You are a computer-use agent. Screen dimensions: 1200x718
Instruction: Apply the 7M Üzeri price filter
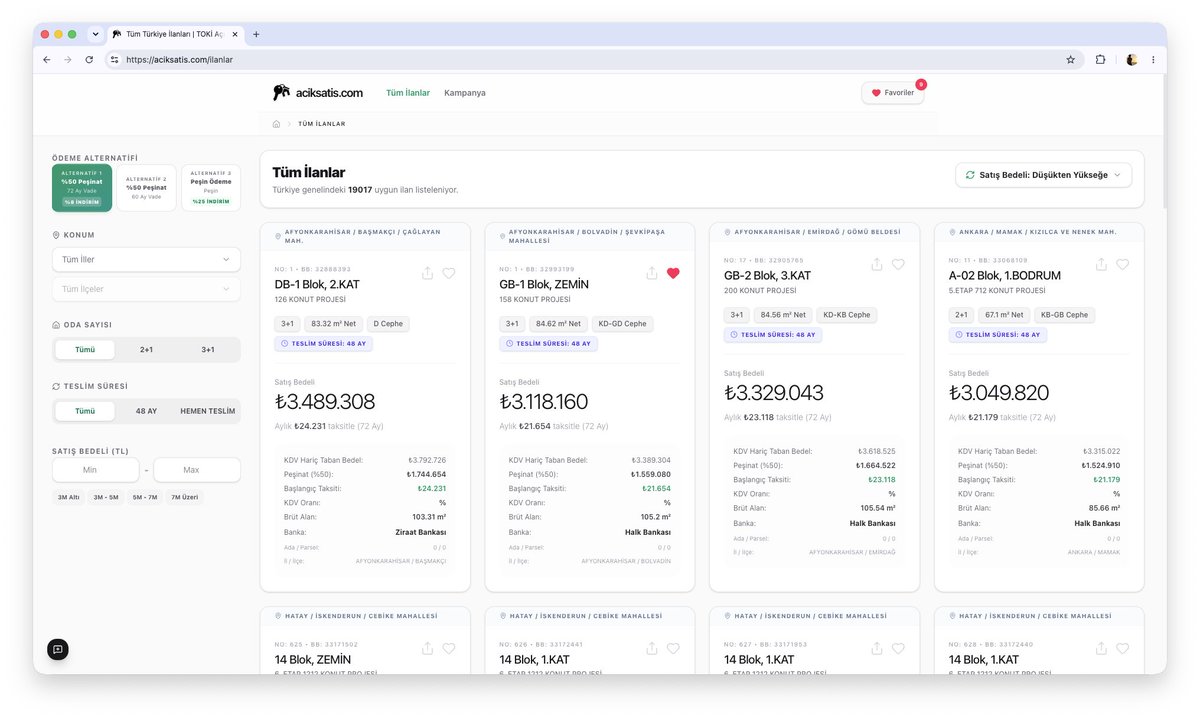(x=184, y=497)
